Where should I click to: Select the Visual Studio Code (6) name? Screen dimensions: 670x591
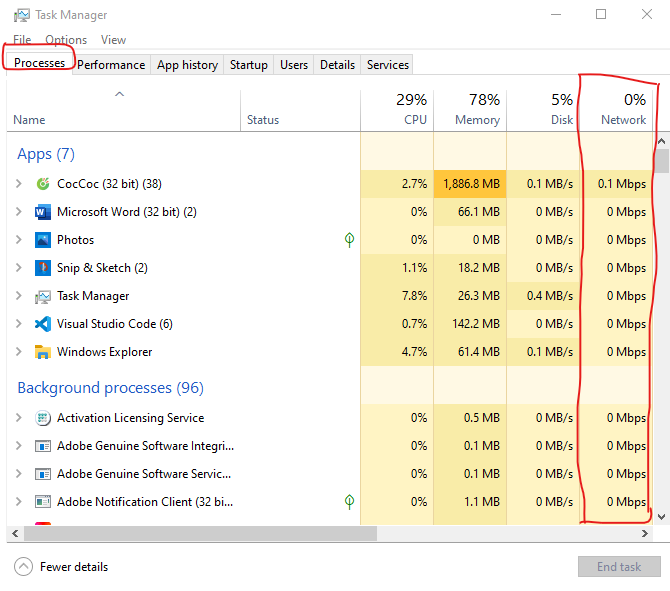click(115, 324)
